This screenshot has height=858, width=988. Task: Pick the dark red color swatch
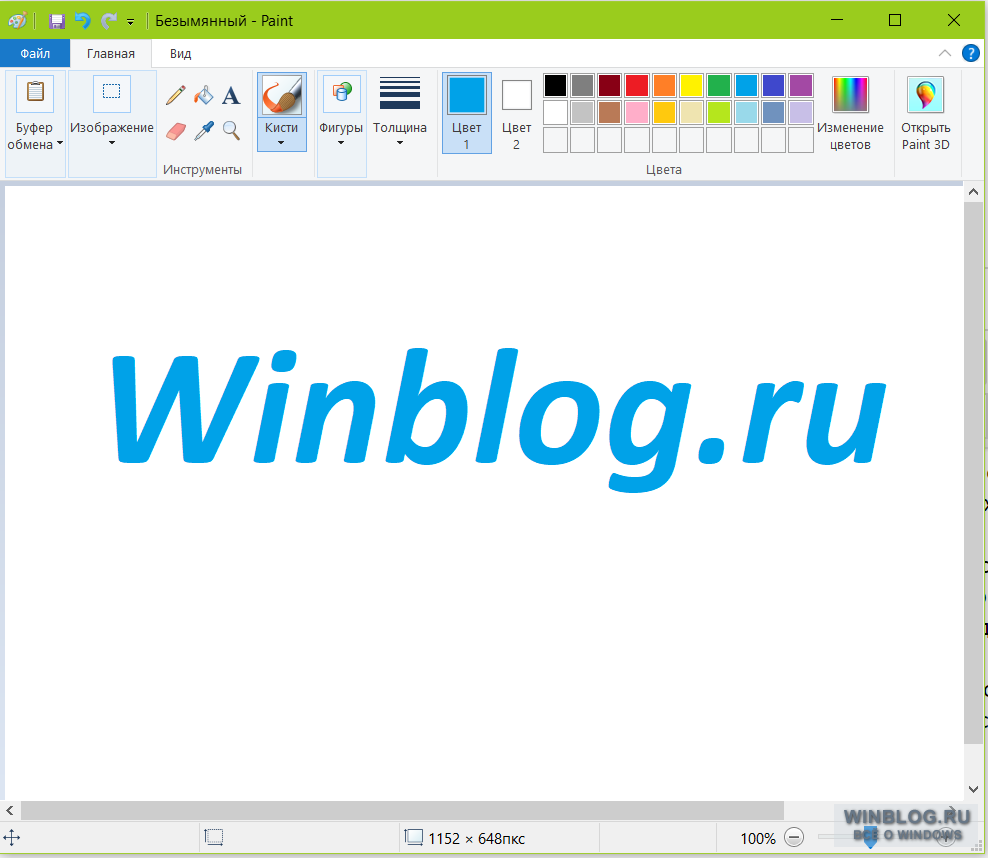[x=610, y=86]
